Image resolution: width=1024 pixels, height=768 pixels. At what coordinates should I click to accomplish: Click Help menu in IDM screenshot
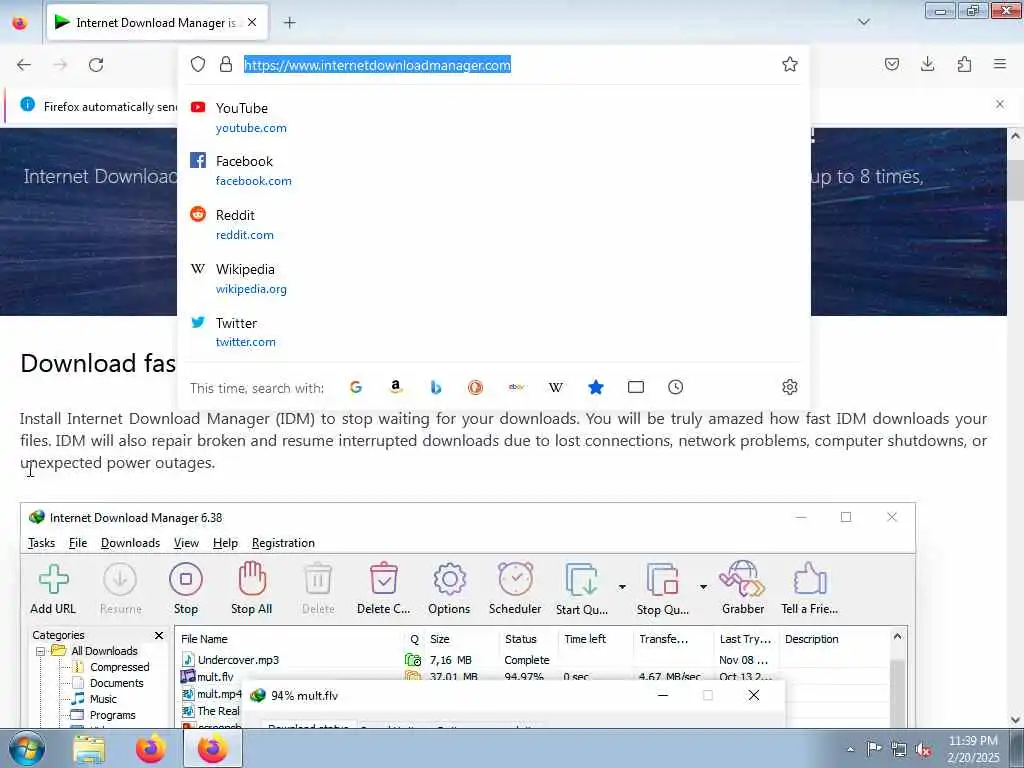(x=225, y=543)
